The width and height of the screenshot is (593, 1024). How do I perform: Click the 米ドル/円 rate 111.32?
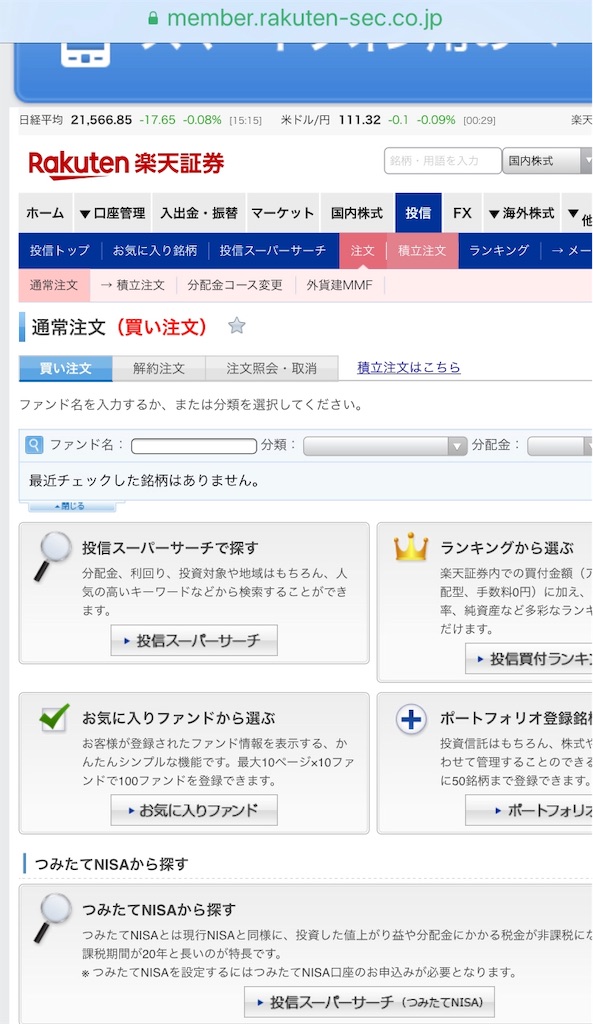tap(359, 120)
